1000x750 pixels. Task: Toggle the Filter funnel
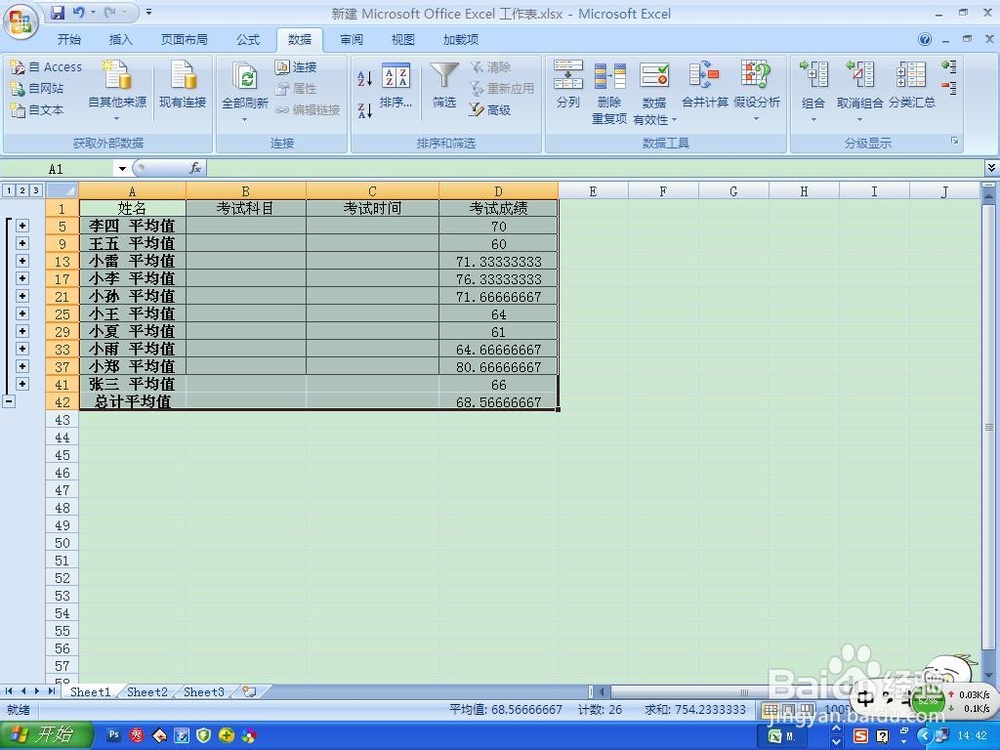[x=444, y=85]
